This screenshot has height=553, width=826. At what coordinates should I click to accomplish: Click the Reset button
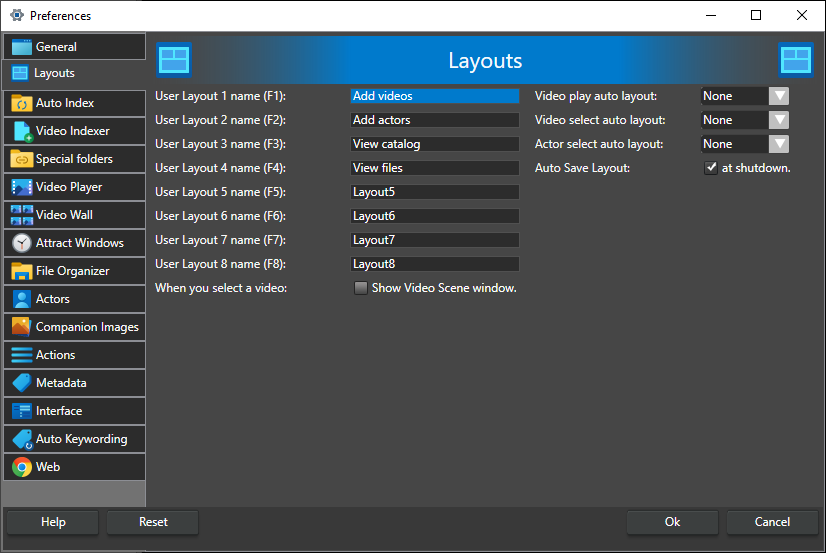[x=153, y=522]
